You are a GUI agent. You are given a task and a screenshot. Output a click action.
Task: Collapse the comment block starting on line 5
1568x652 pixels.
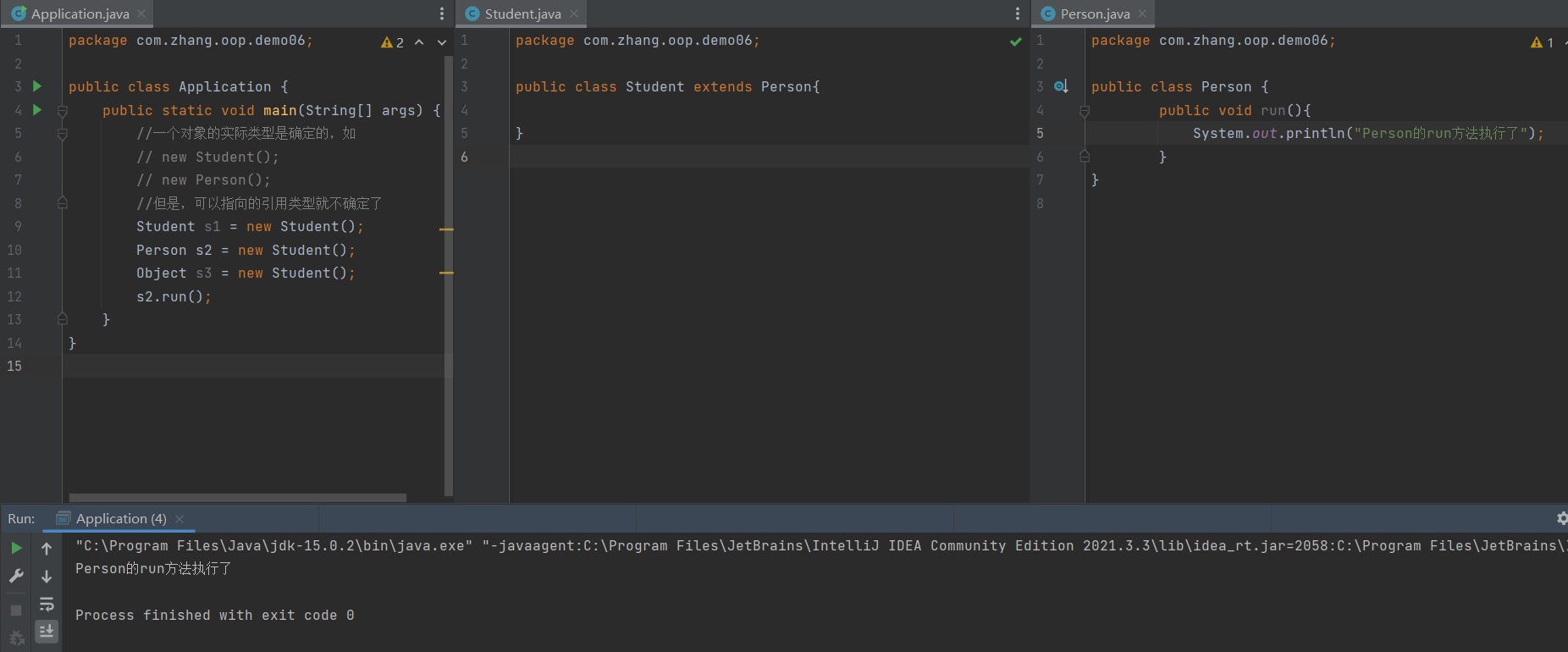[62, 134]
